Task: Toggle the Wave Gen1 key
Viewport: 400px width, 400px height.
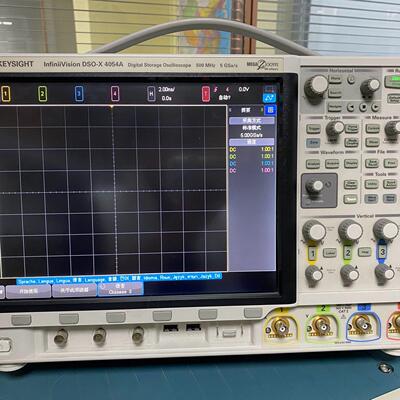Action: pos(371,199)
